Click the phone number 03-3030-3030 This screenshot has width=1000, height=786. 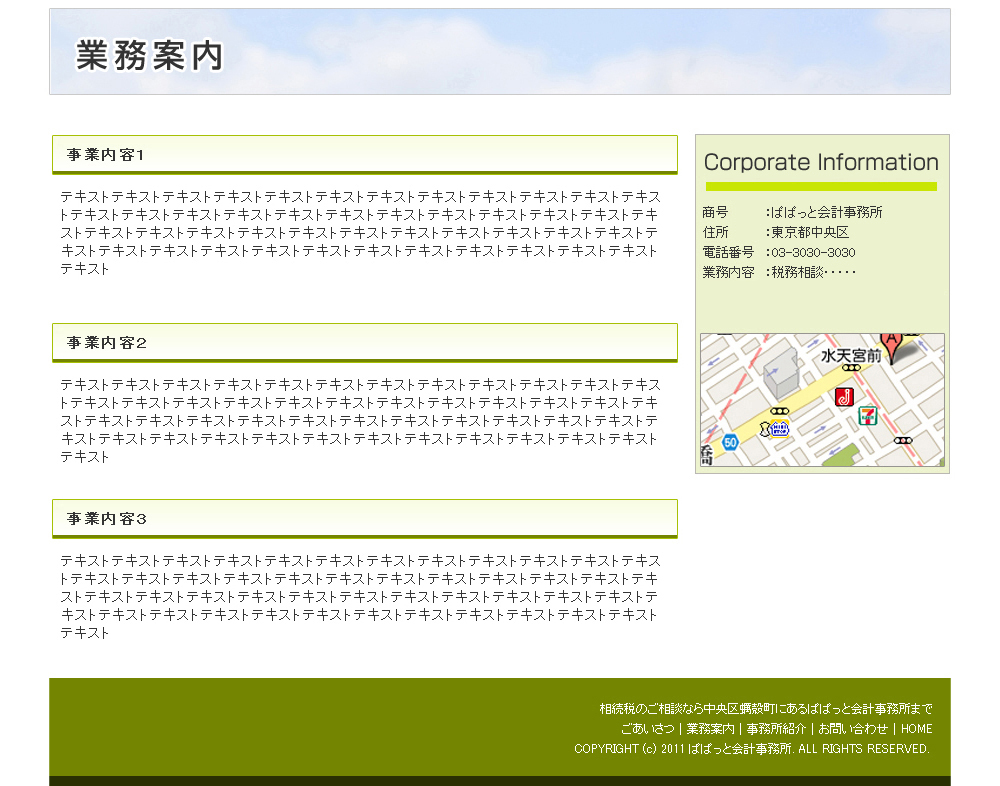coord(813,252)
